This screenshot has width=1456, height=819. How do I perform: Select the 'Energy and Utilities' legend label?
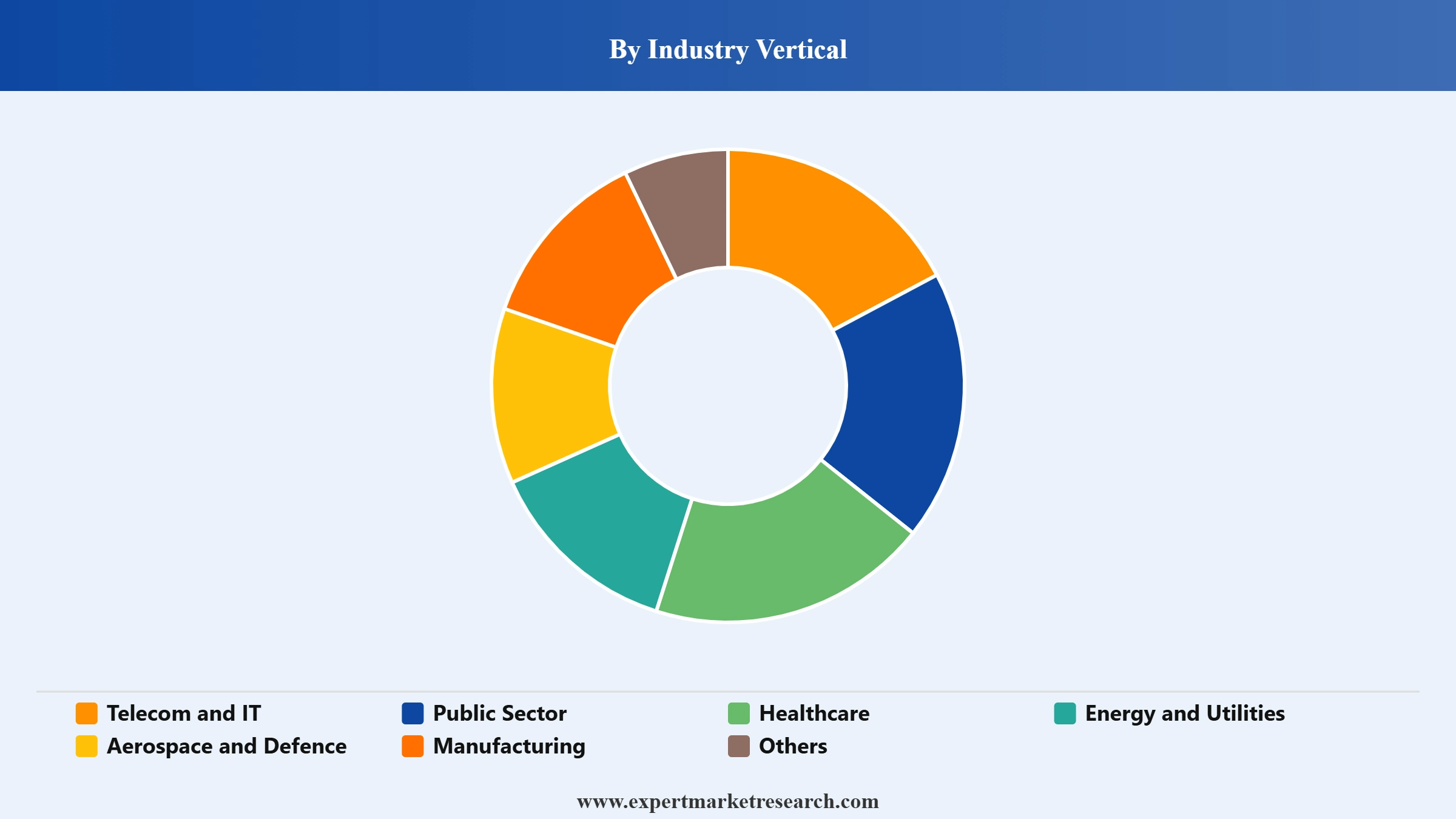[1185, 714]
